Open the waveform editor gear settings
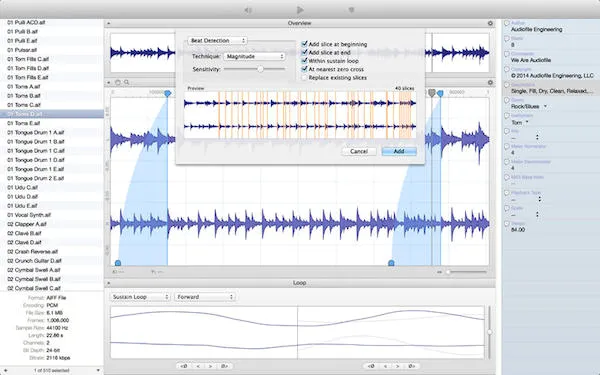This screenshot has width=600, height=375. point(490,82)
